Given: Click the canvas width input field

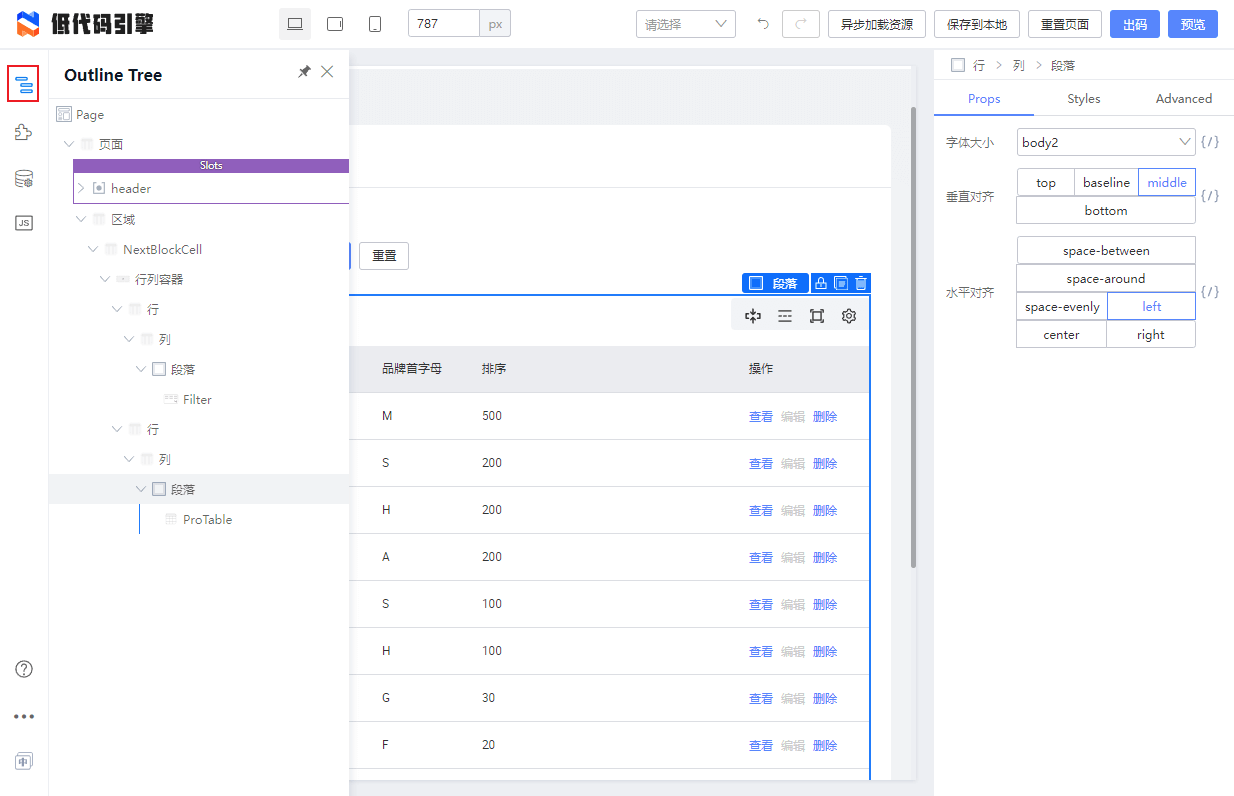Looking at the screenshot, I should [444, 24].
